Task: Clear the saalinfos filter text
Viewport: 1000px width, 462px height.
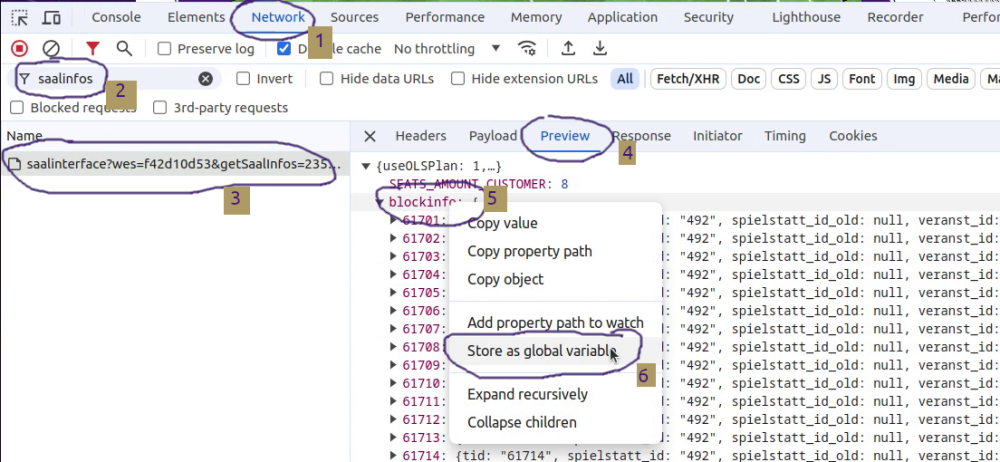Action: [x=205, y=79]
